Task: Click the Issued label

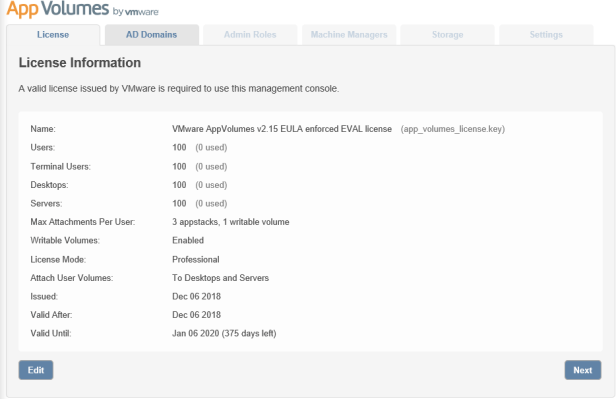Action: [x=44, y=297]
